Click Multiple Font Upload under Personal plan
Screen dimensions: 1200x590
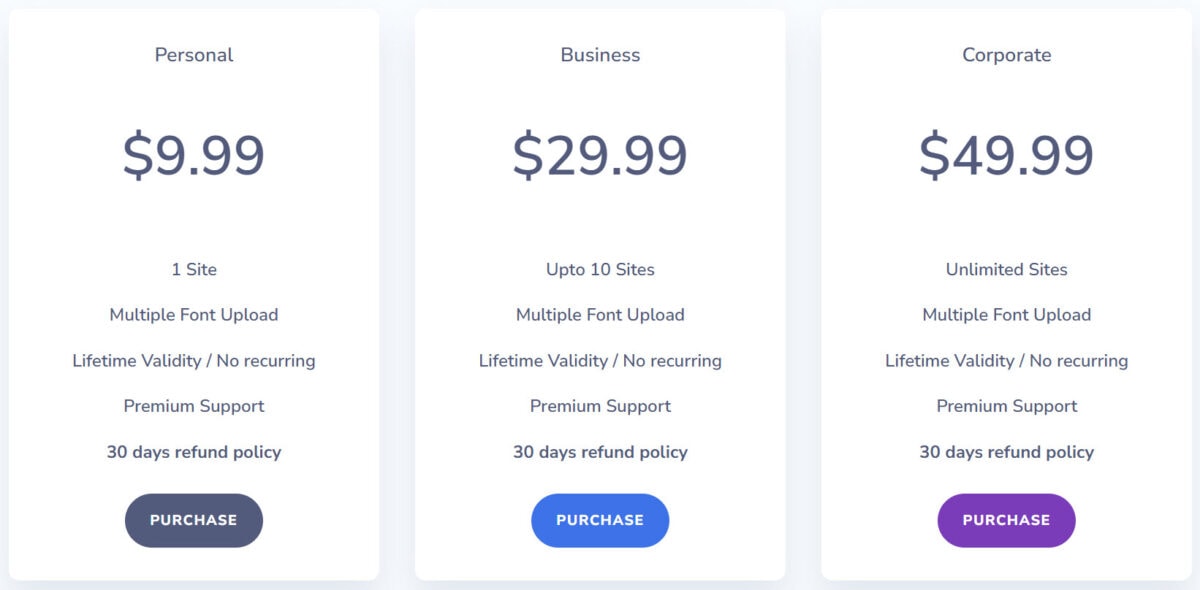pyautogui.click(x=194, y=315)
